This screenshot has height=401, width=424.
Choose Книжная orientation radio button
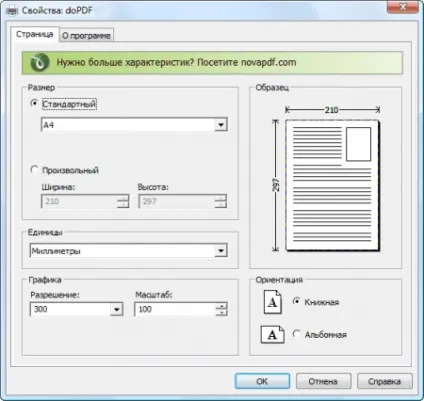(296, 301)
